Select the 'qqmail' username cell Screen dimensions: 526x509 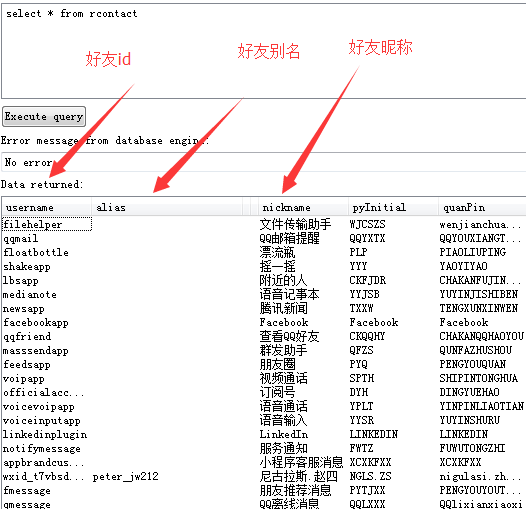(x=47, y=238)
